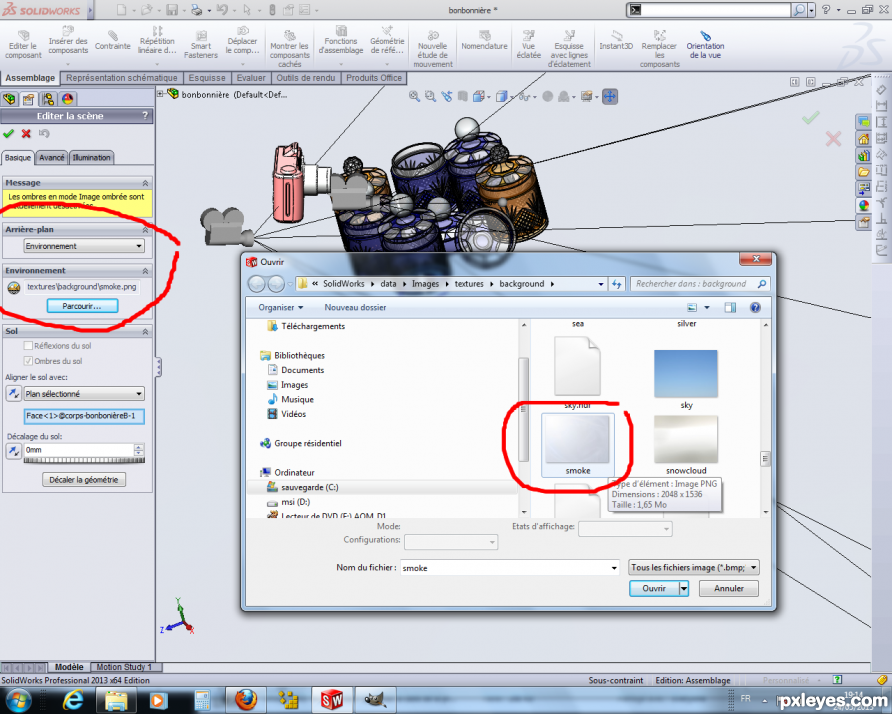892x714 pixels.
Task: Open Windows Start menu
Action: pyautogui.click(x=18, y=699)
